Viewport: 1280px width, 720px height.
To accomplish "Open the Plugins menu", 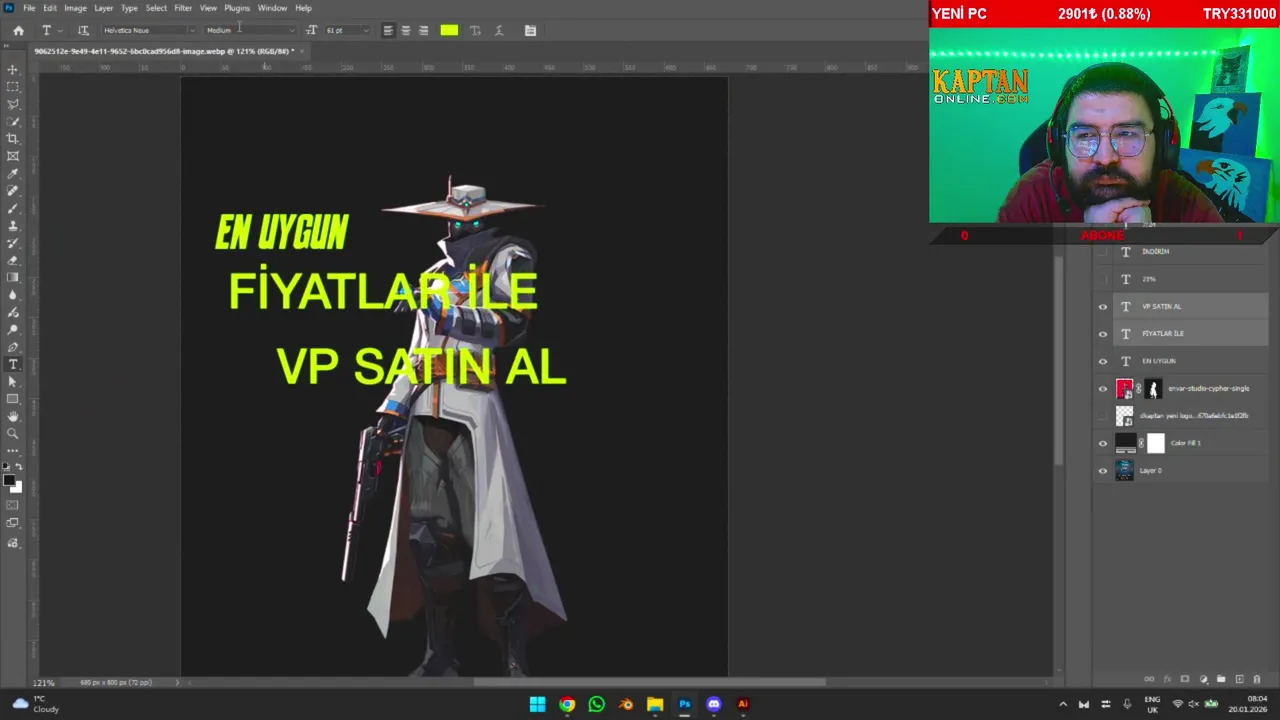I will [x=237, y=8].
